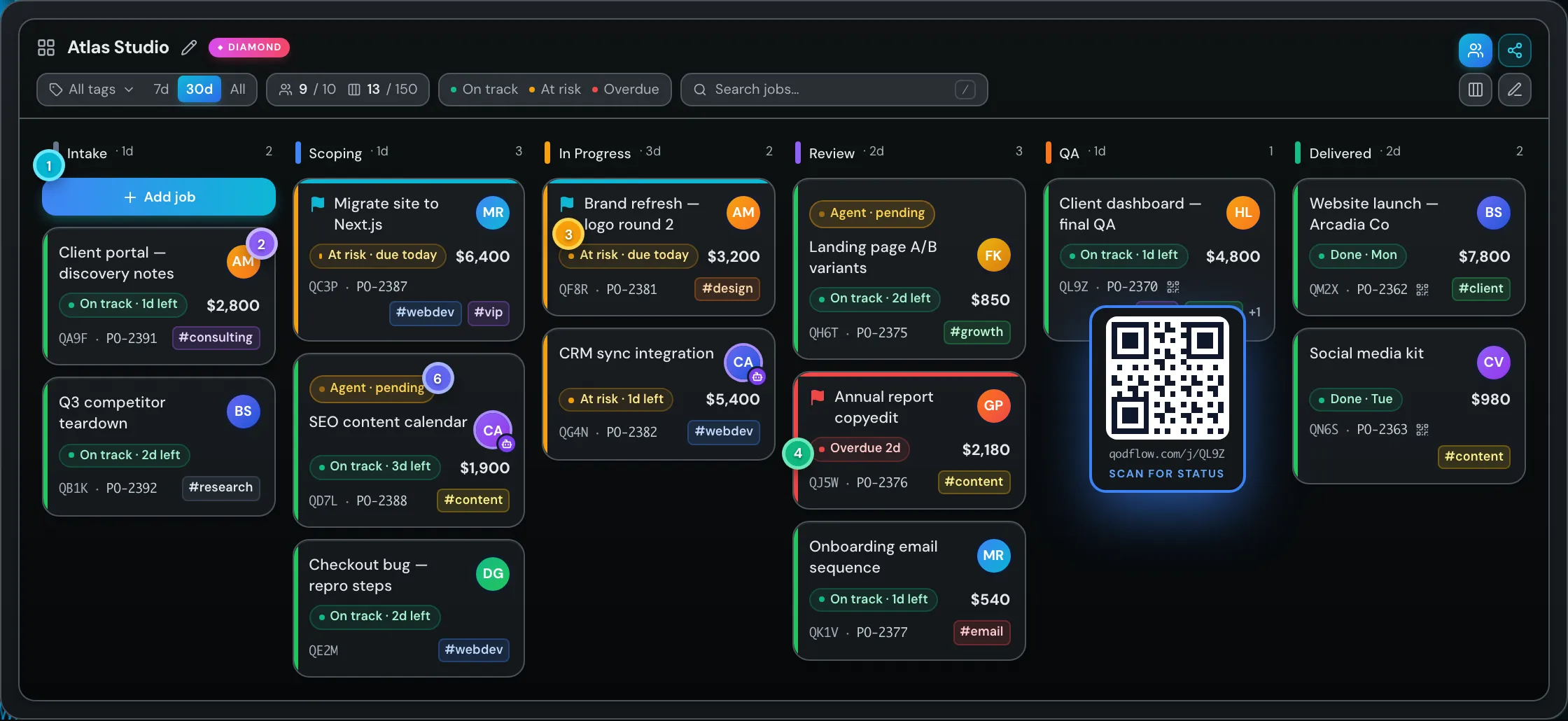Click the board grid icon beside Atlas Studio
This screenshot has height=721, width=1568.
pyautogui.click(x=46, y=48)
